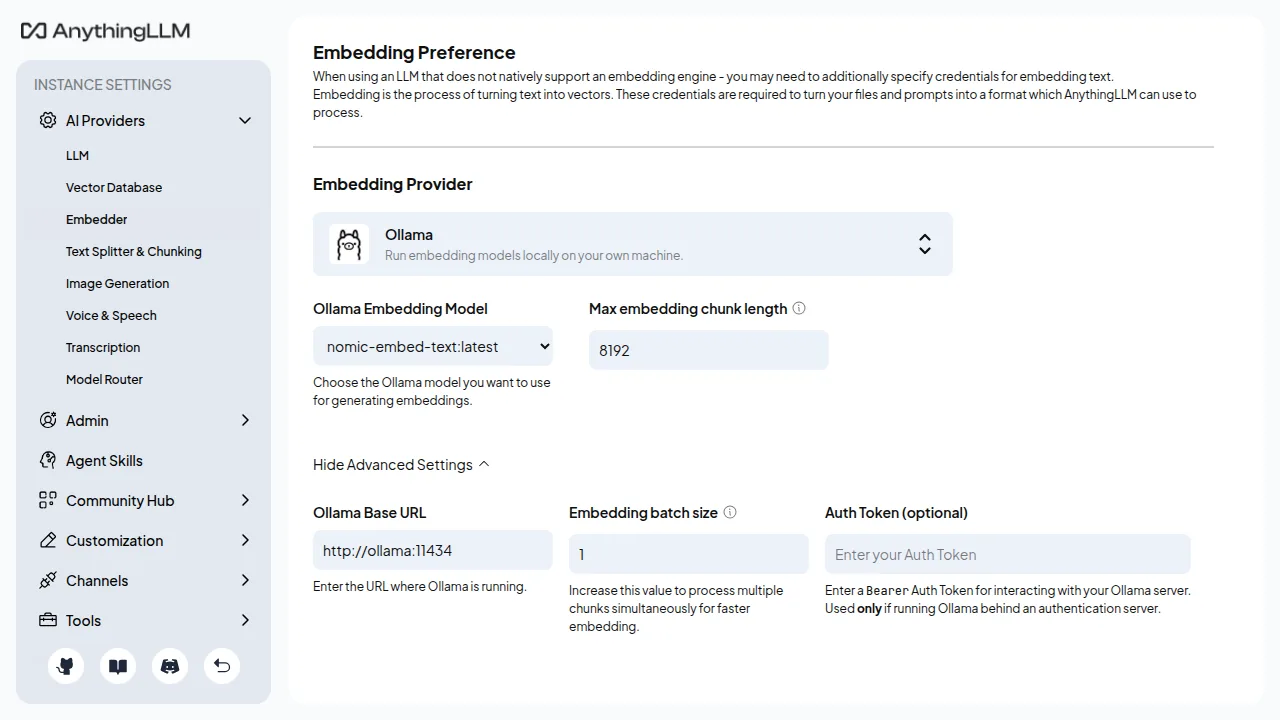The width and height of the screenshot is (1280, 720).
Task: Collapse the AI Providers section chevron
Action: 245,120
